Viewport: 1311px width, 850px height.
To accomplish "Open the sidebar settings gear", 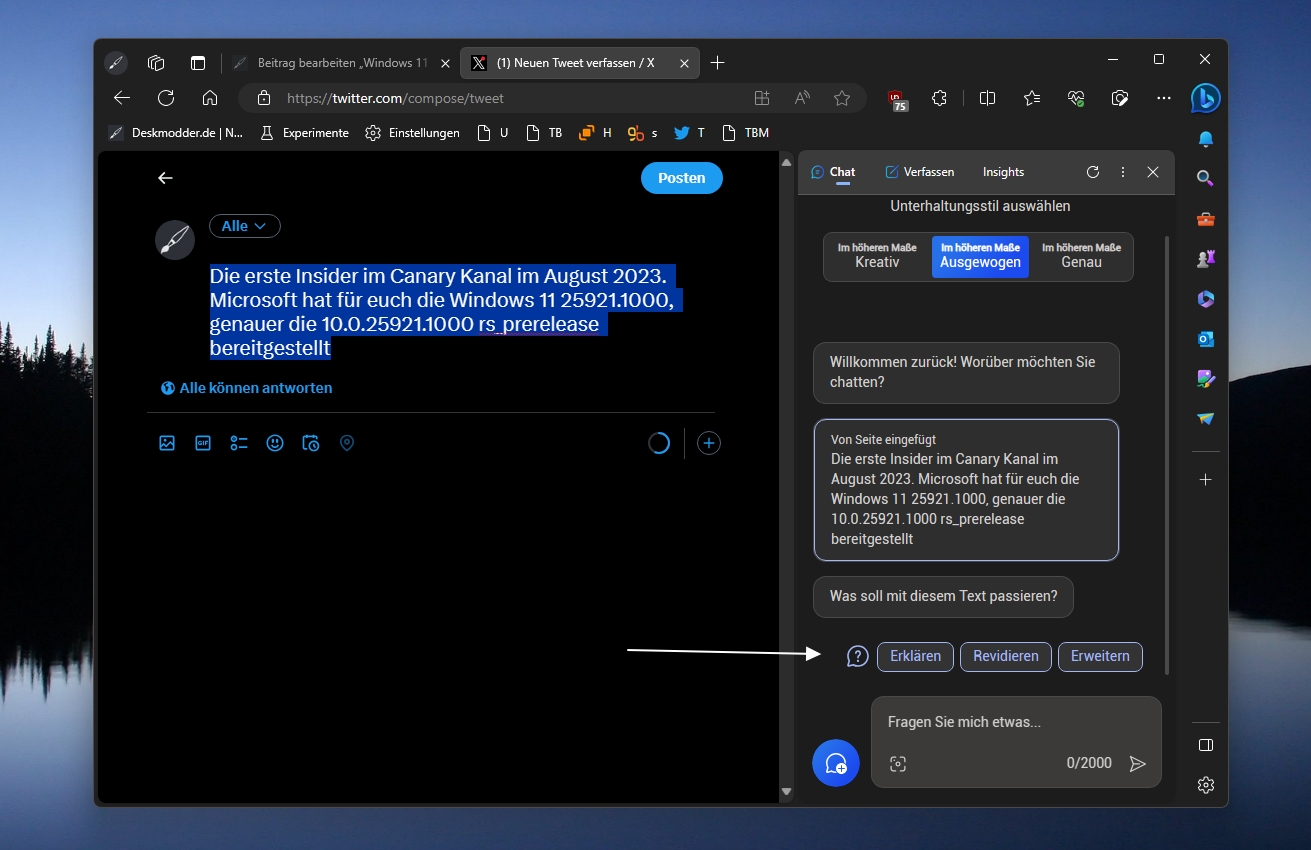I will pyautogui.click(x=1206, y=785).
